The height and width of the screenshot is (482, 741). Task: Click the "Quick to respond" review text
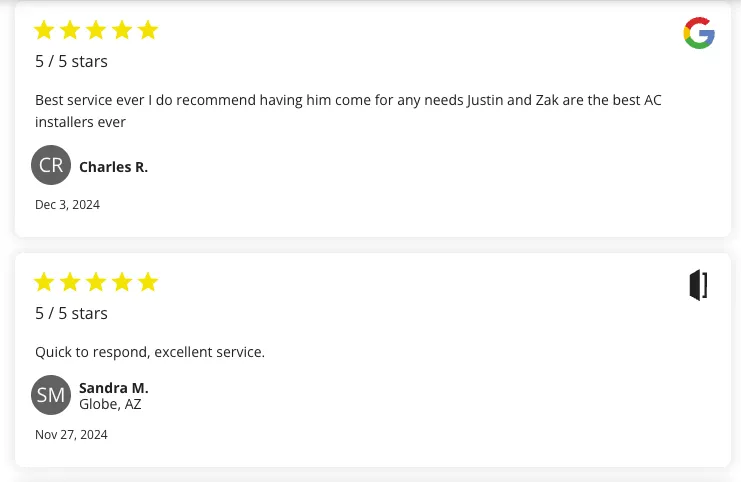(x=150, y=352)
